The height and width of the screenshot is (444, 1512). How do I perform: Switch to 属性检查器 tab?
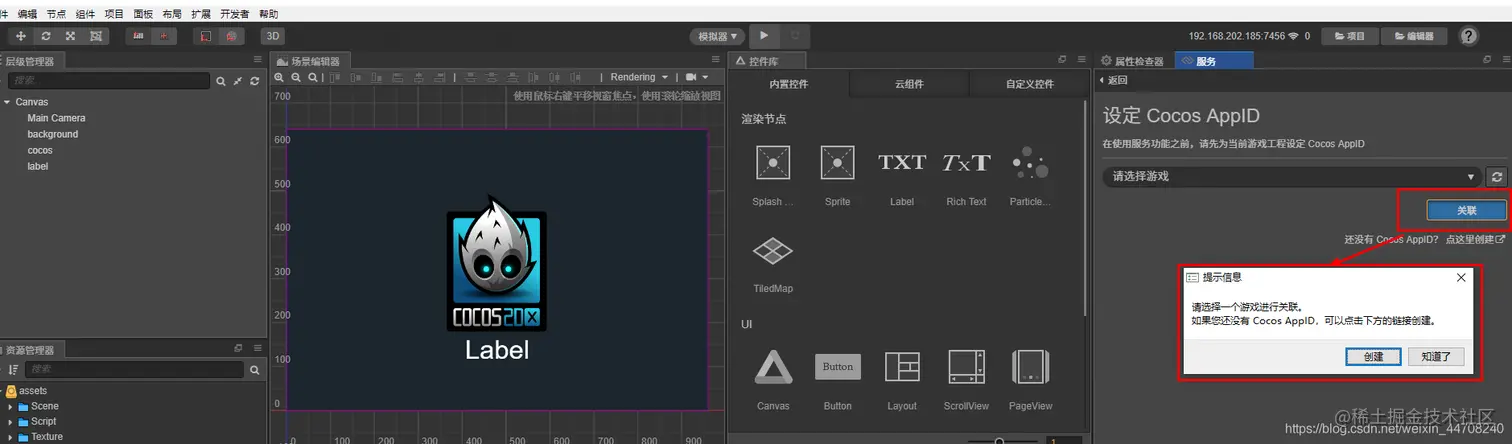tap(1132, 61)
